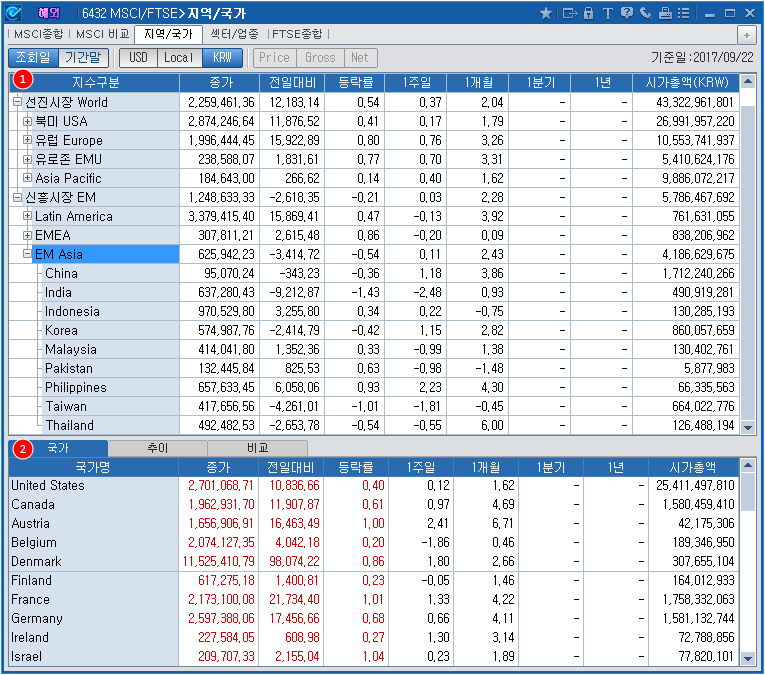Minimize the 6432 MSCI/FTSE window
Viewport: 765px width, 675px height.
pos(710,14)
